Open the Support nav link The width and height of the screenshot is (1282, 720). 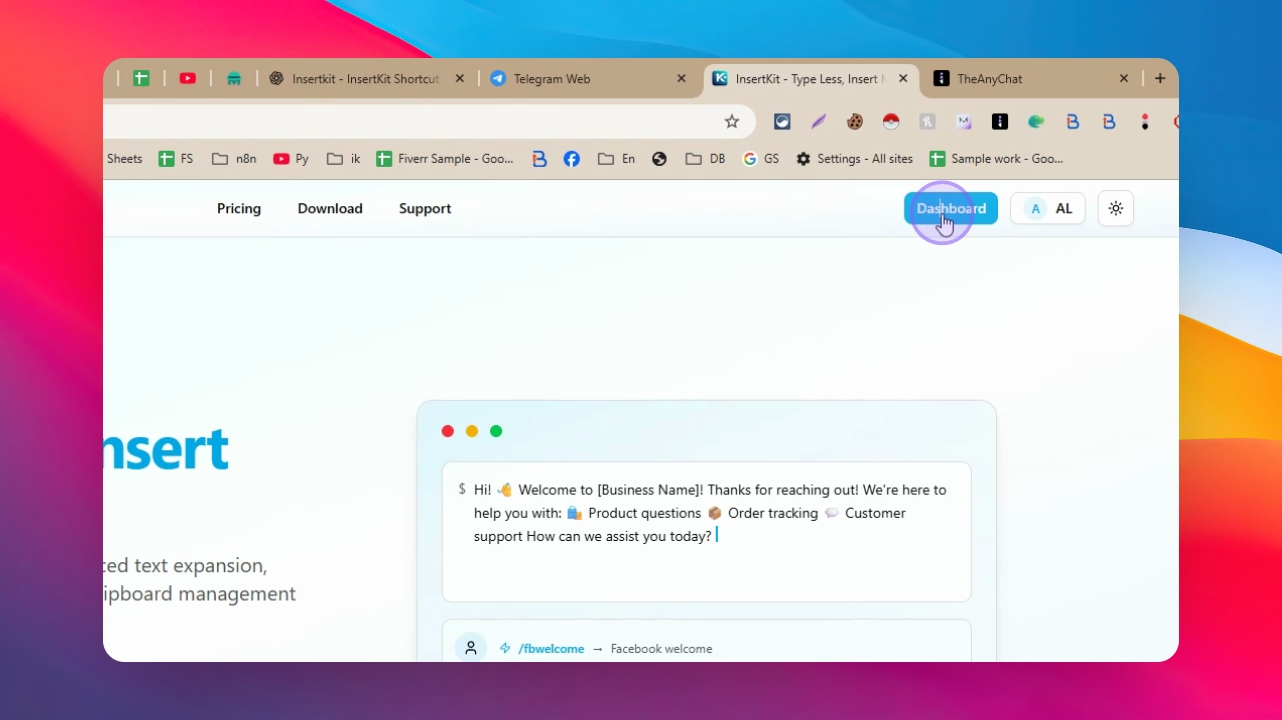425,208
